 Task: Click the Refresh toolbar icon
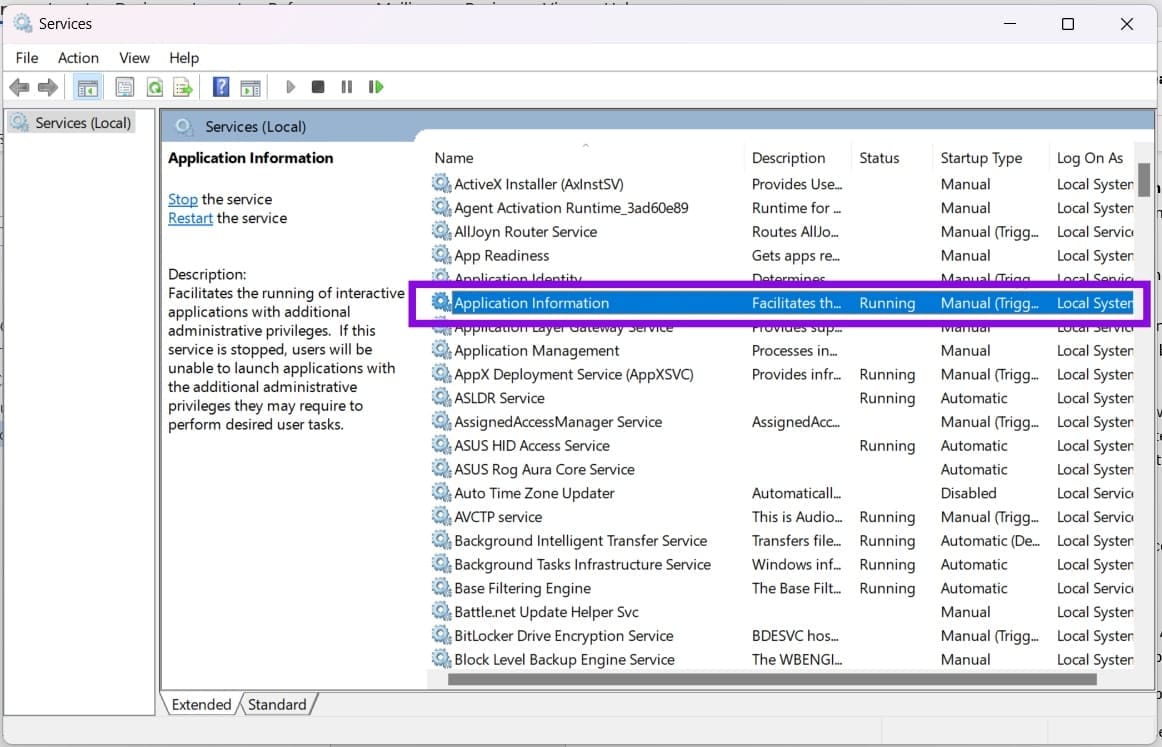pyautogui.click(x=154, y=87)
